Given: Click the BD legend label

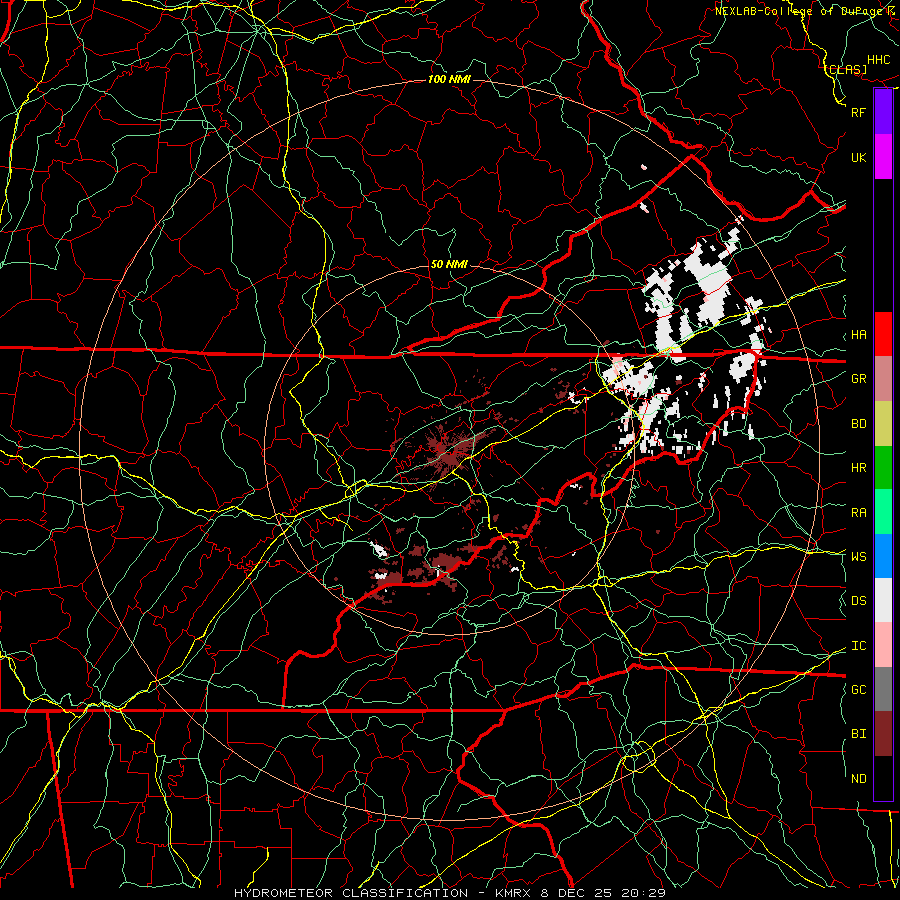Looking at the screenshot, I should coord(858,424).
